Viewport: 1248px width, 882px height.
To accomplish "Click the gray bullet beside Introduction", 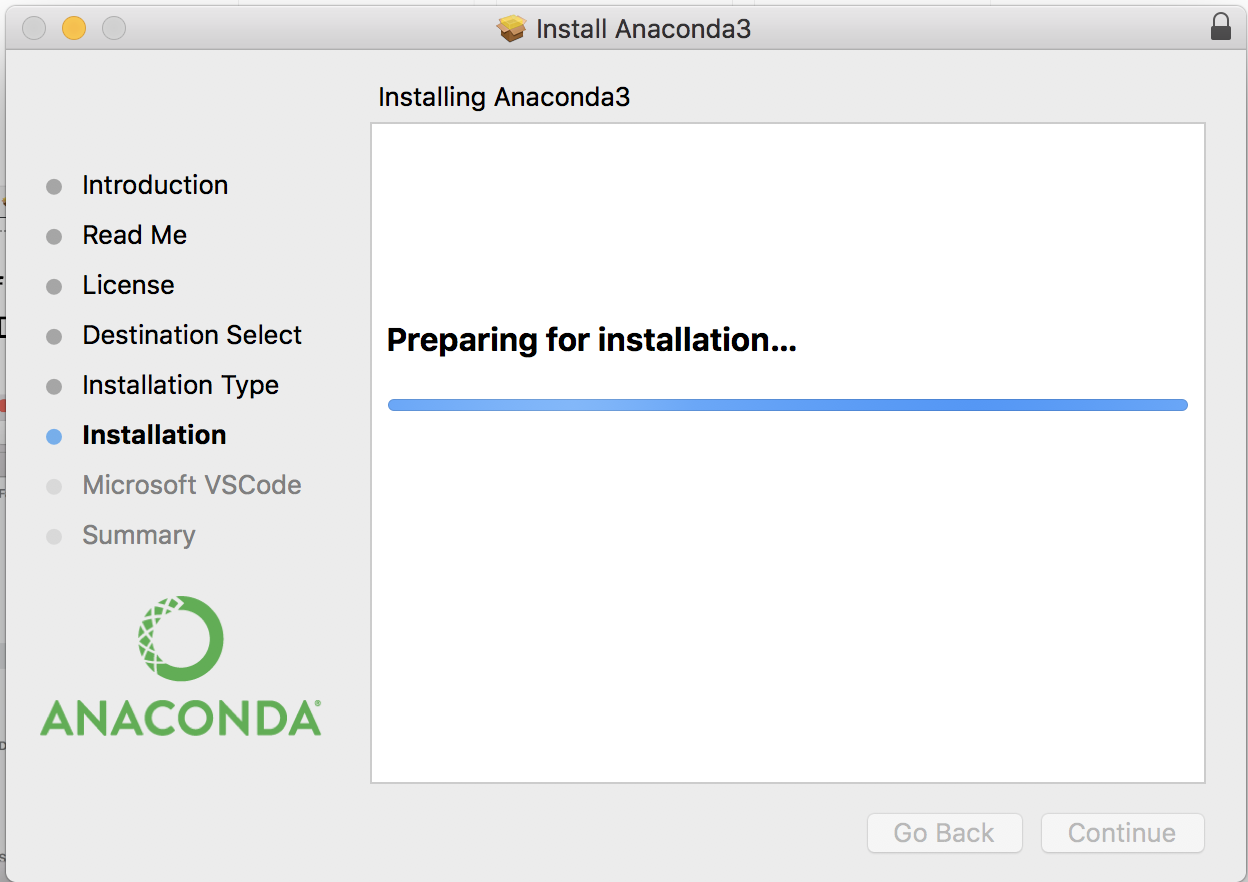I will [54, 186].
